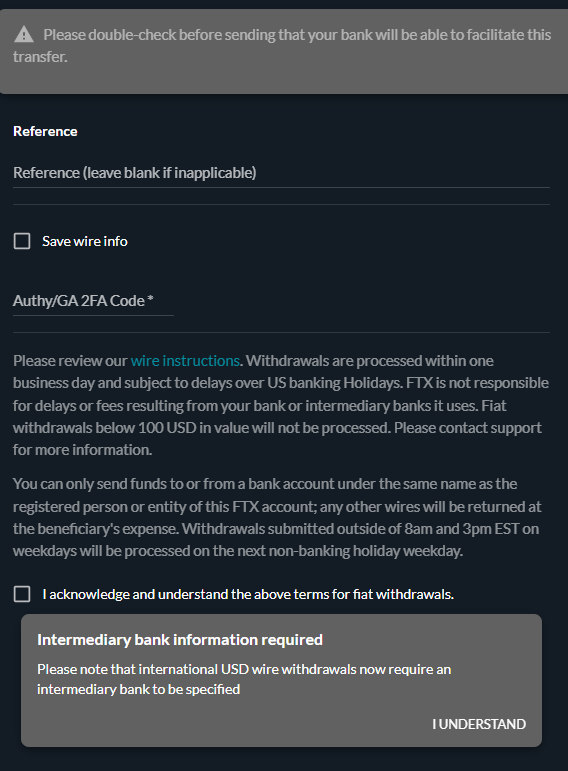The height and width of the screenshot is (771, 568).
Task: Open the wire instructions link
Action: (185, 360)
